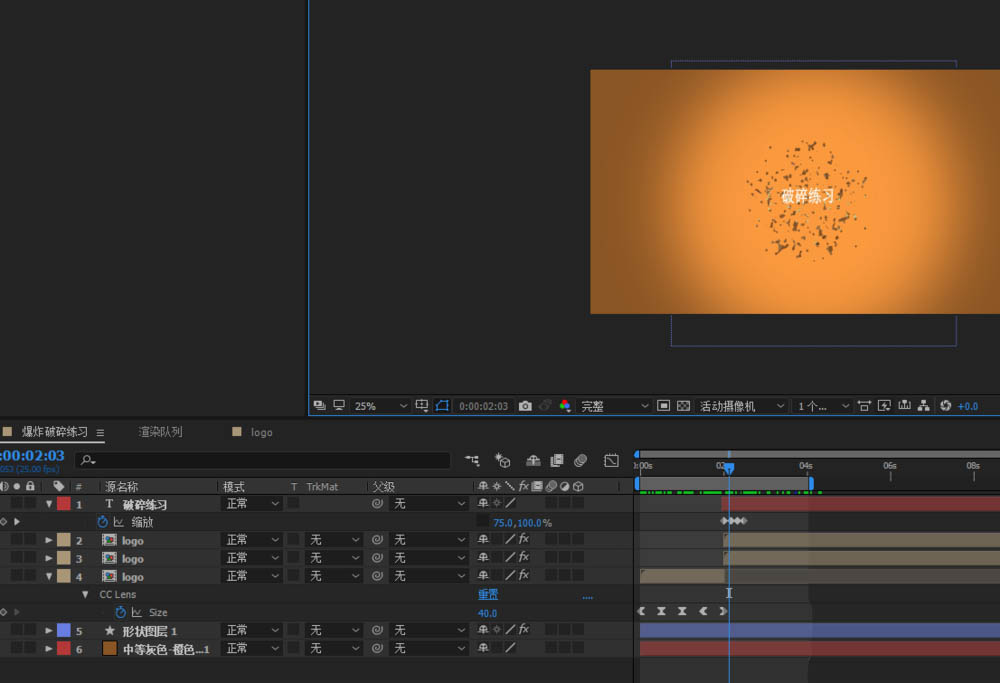Toggle the stopwatch for CC Lens Size
The image size is (1000, 683).
121,612
